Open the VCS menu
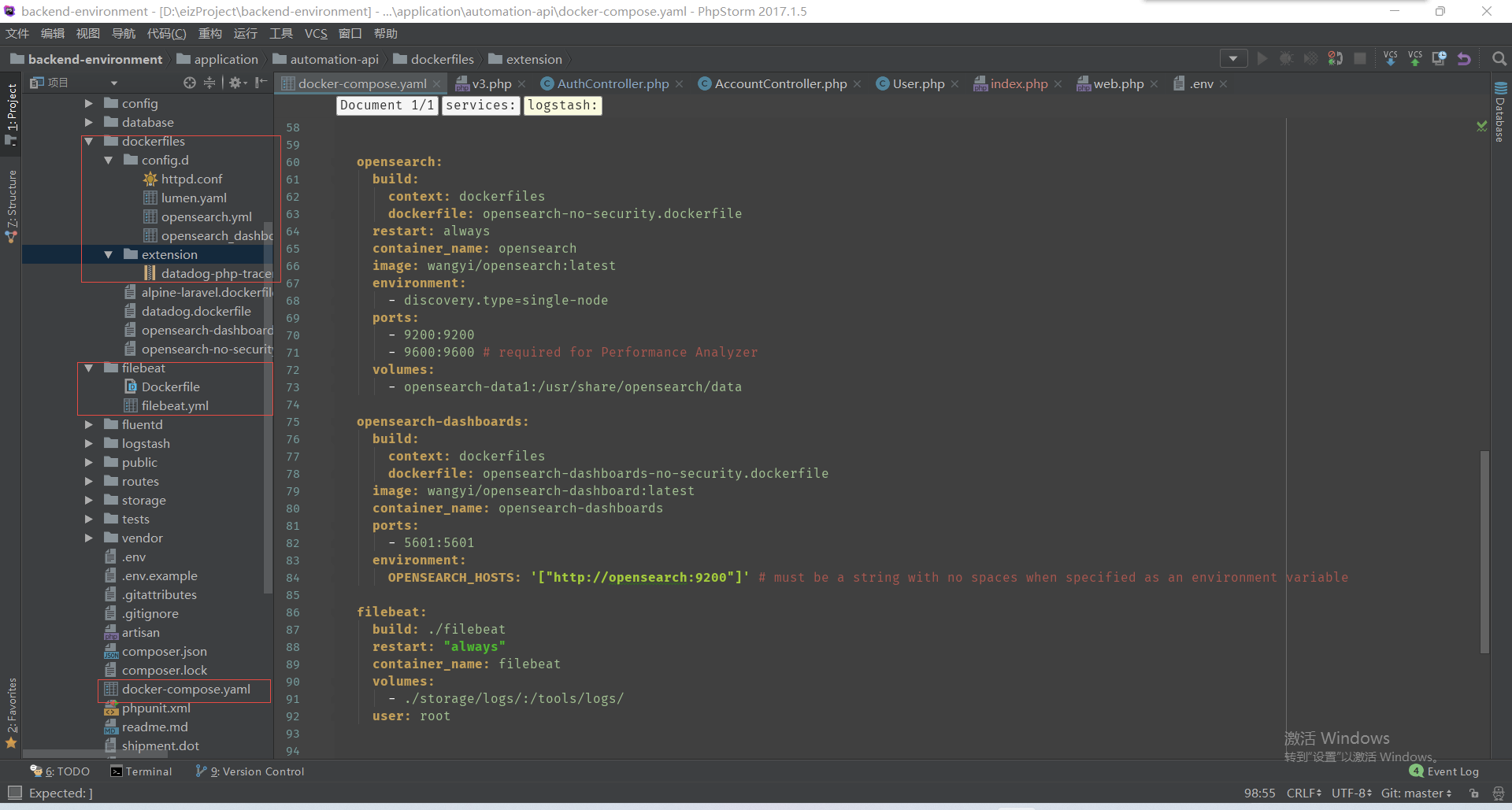Screen dimensions: 1512x810 click(x=316, y=33)
